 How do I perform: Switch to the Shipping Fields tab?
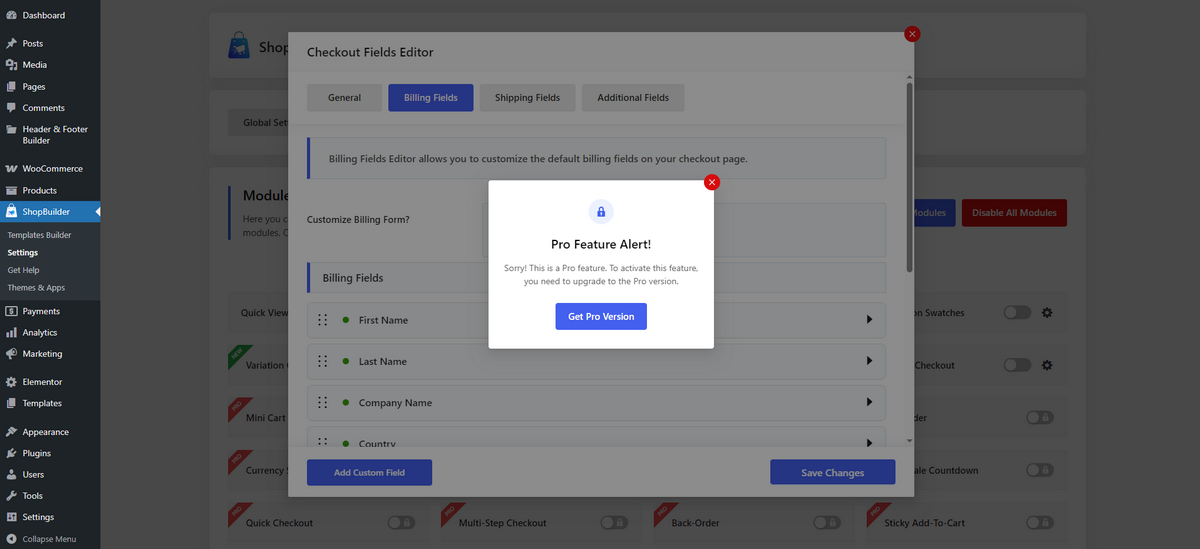[x=527, y=98]
